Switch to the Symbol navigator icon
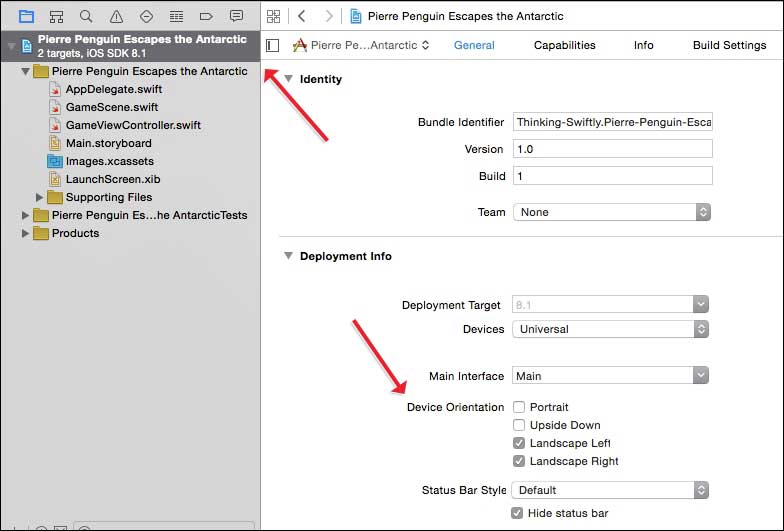This screenshot has height=531, width=784. 56,16
